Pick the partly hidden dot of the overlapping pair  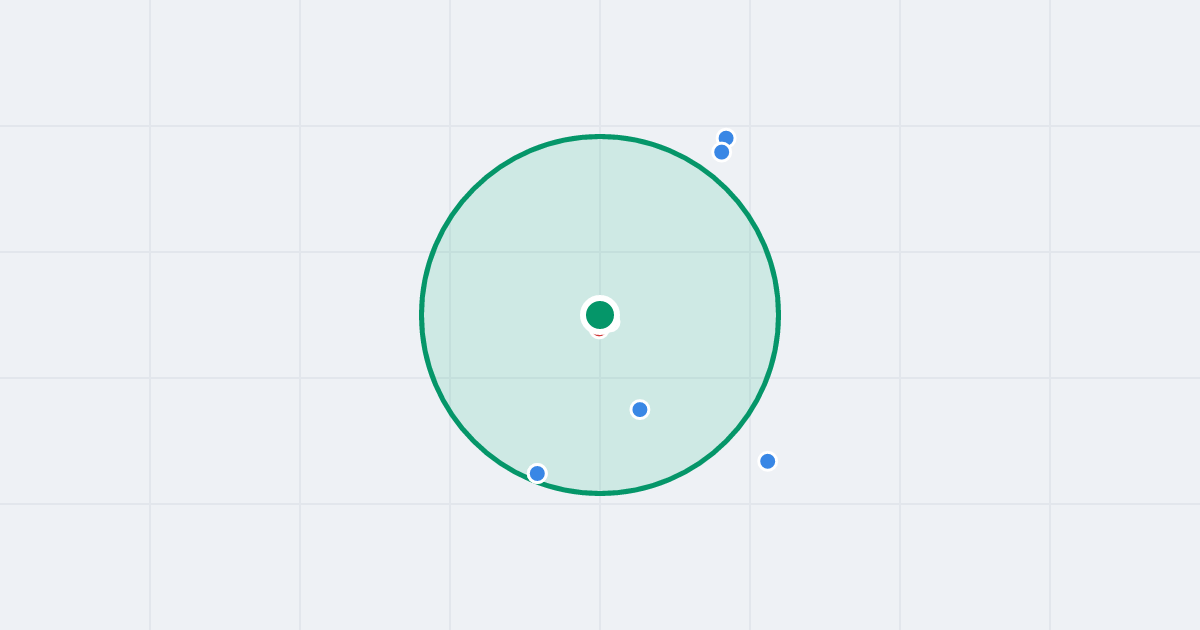click(727, 137)
